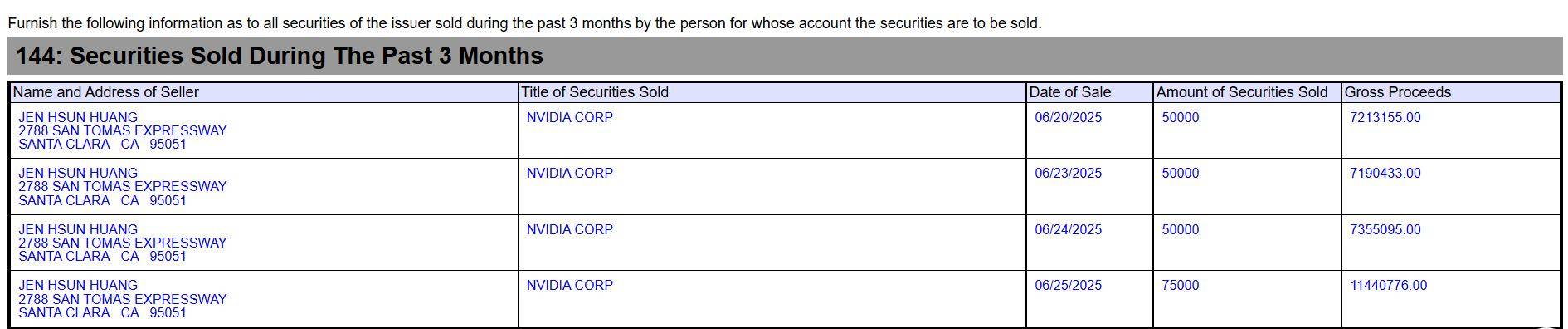Click the Name and Address of Seller header
This screenshot has width=1568, height=329.
(x=106, y=92)
